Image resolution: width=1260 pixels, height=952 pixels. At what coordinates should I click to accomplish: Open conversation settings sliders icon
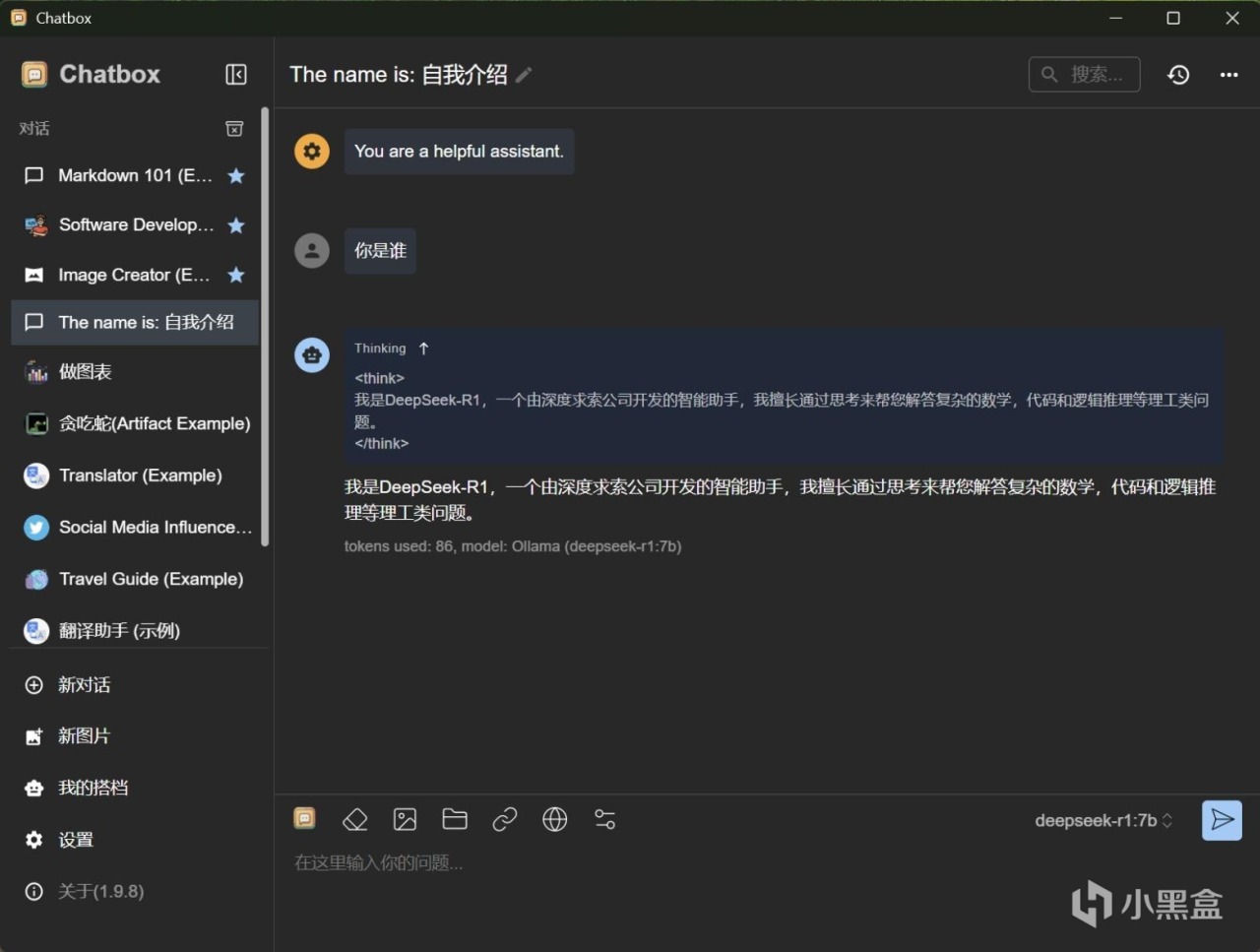pos(605,819)
